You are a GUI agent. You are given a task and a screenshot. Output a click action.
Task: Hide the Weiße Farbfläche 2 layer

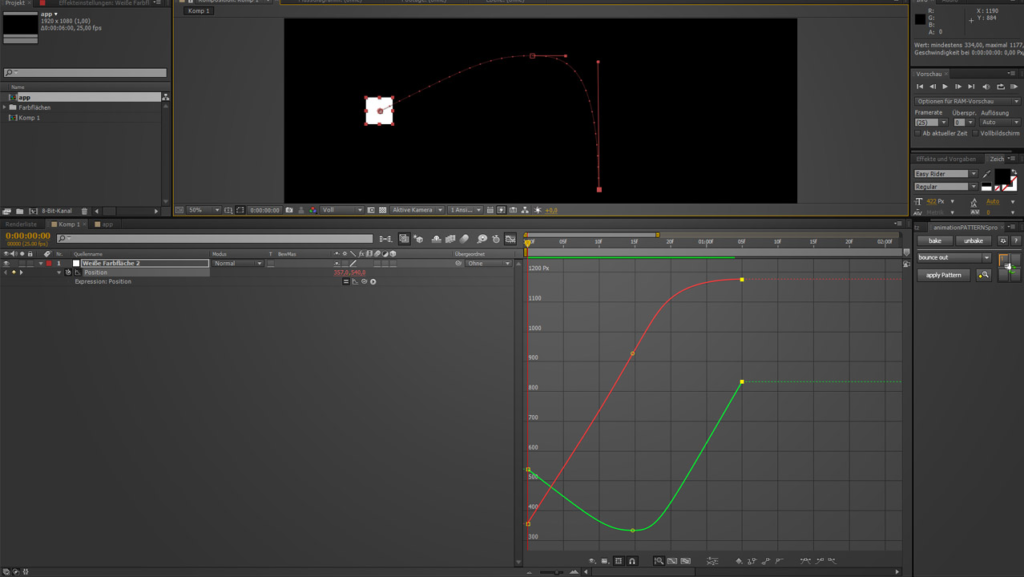(x=7, y=263)
